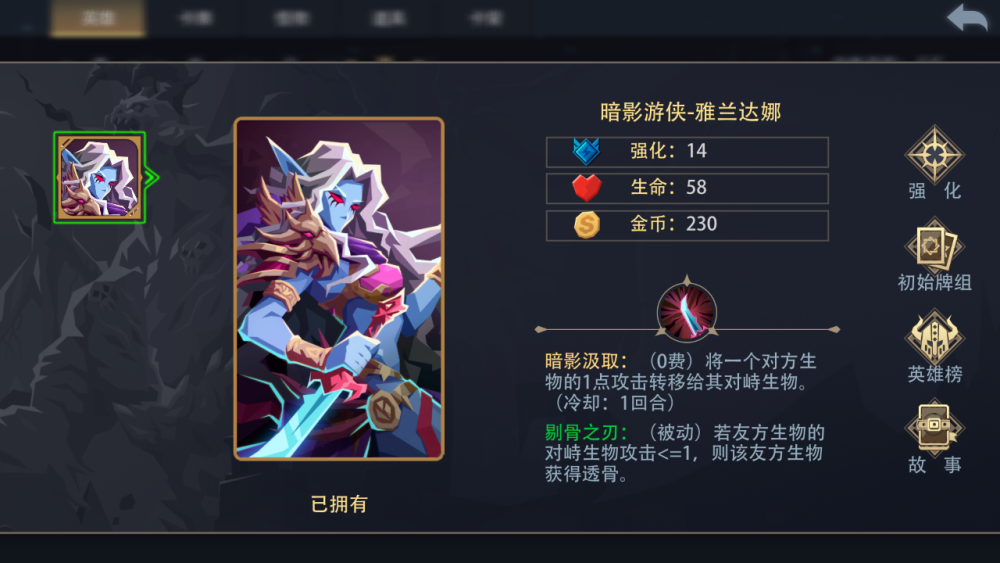Switch to the second blurred top tab
The width and height of the screenshot is (1000, 563).
(195, 18)
